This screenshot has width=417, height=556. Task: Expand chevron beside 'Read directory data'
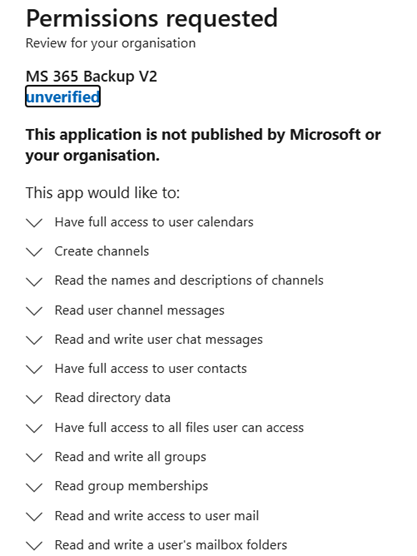pos(34,399)
